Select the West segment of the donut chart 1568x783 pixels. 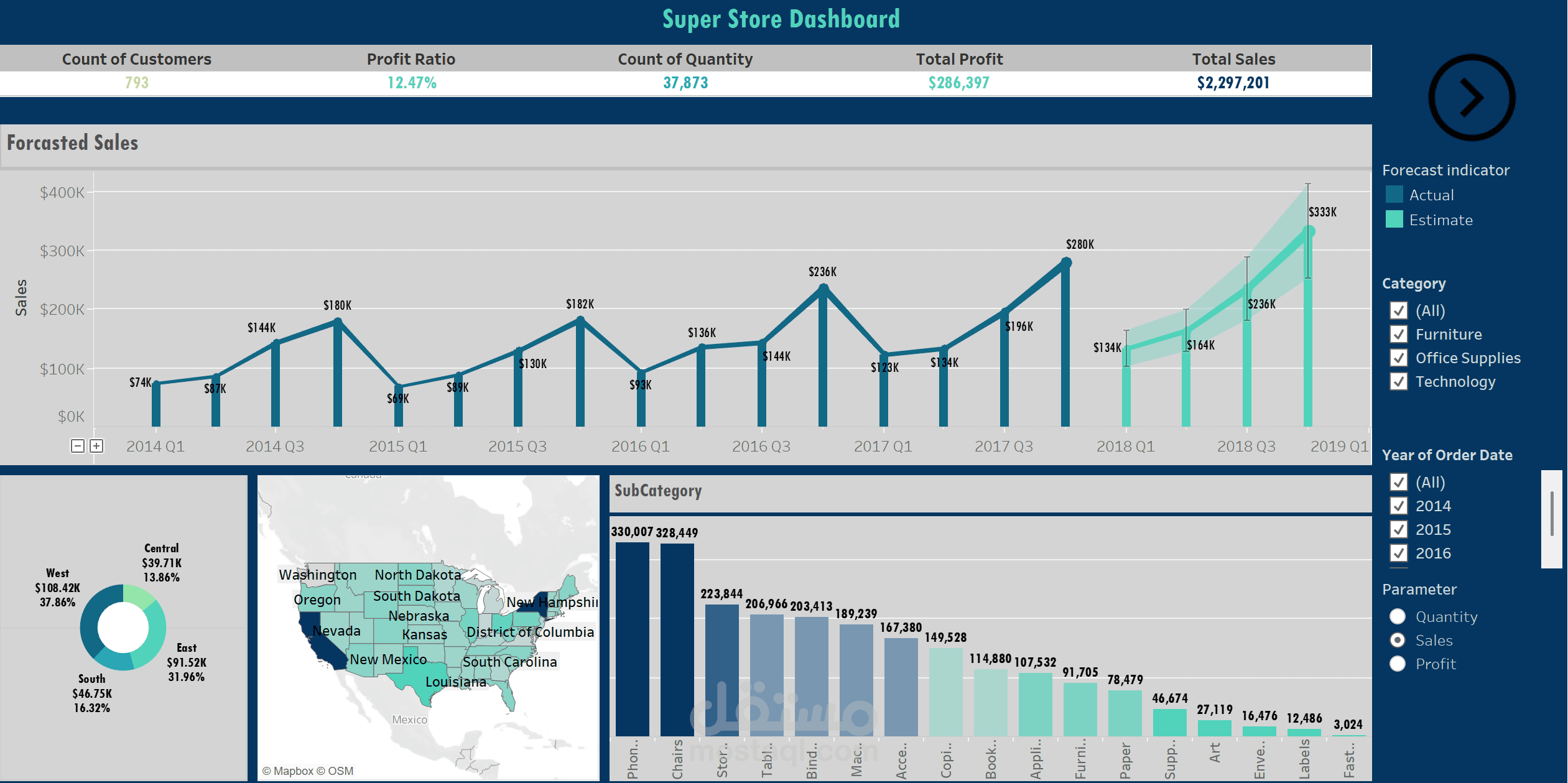93,619
